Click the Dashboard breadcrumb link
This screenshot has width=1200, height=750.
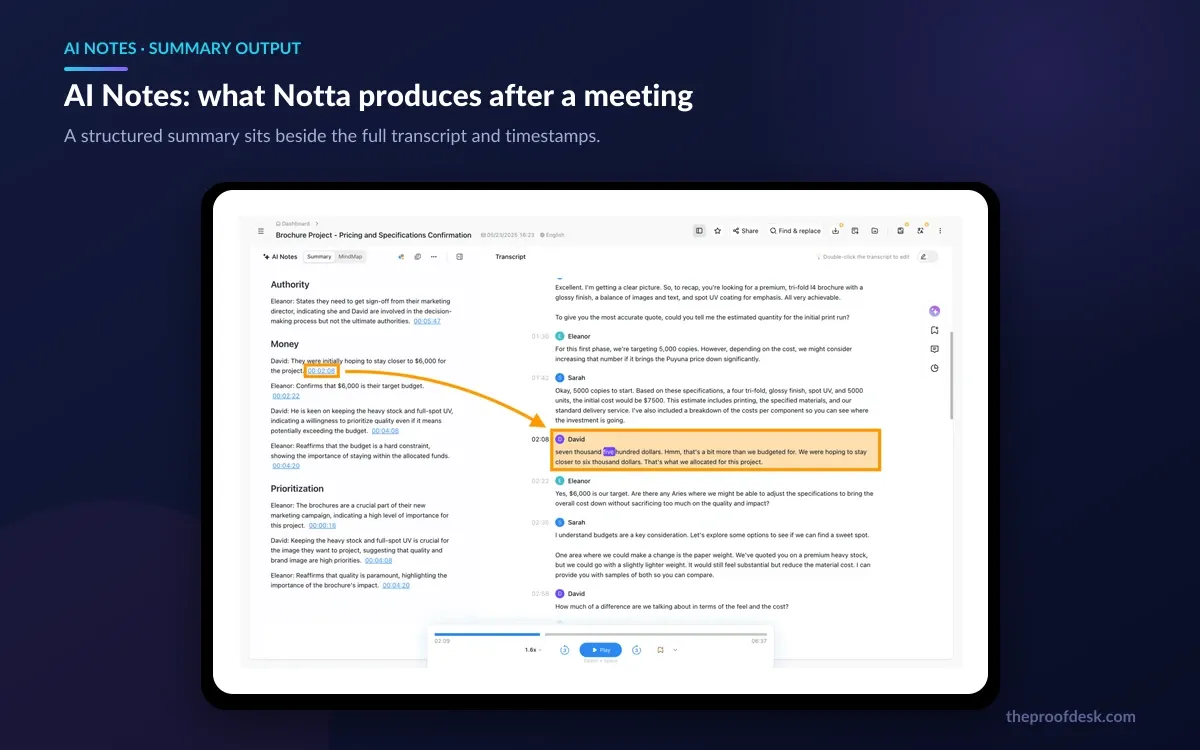coord(293,224)
